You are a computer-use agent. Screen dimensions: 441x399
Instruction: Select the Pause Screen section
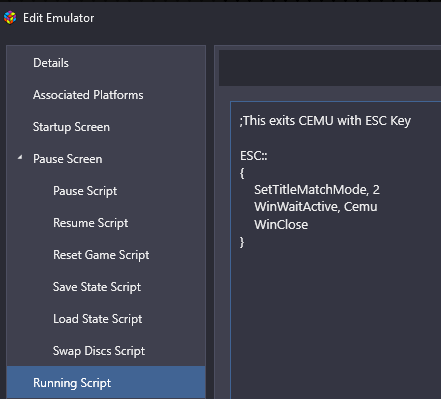tap(67, 159)
